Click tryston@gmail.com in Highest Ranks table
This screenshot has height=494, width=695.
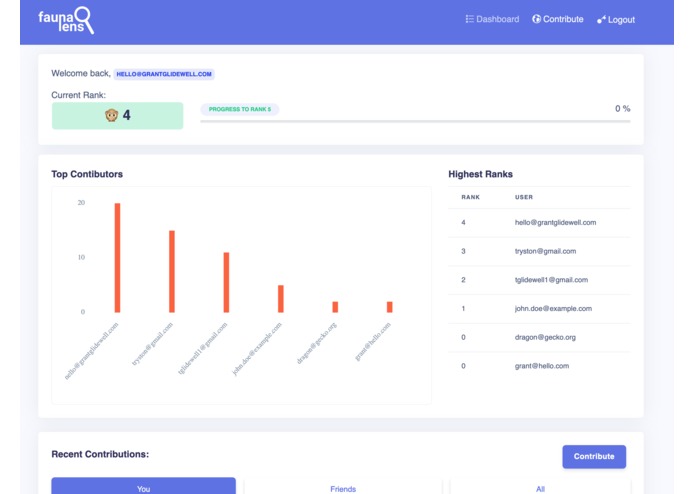tap(545, 251)
